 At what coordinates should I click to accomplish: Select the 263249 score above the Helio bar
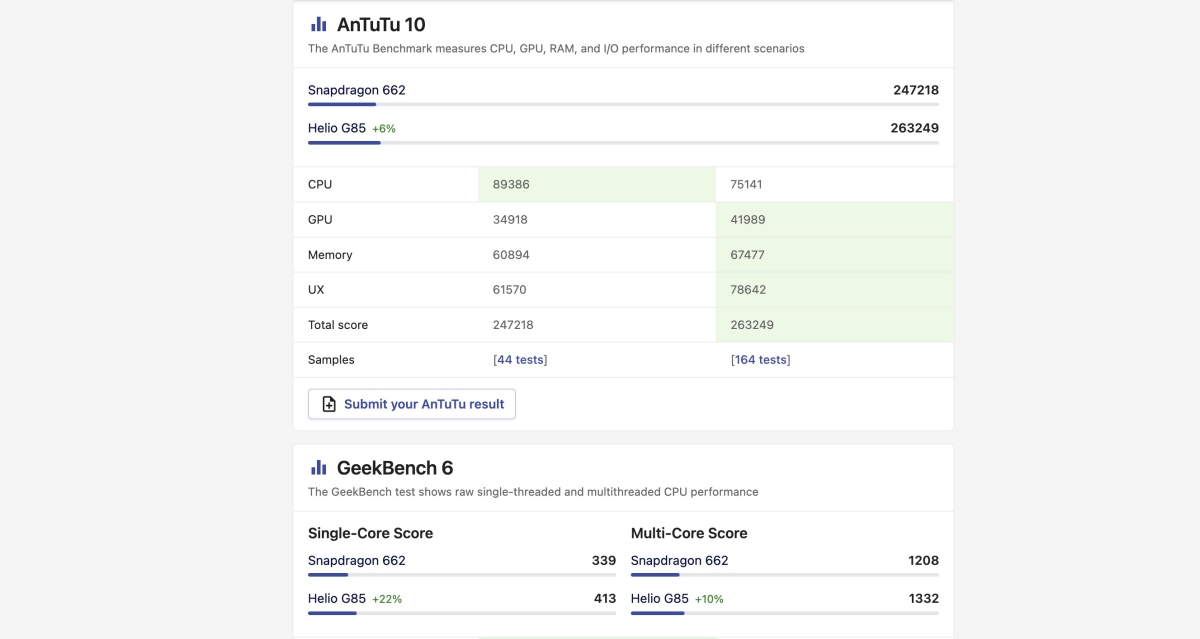point(915,128)
